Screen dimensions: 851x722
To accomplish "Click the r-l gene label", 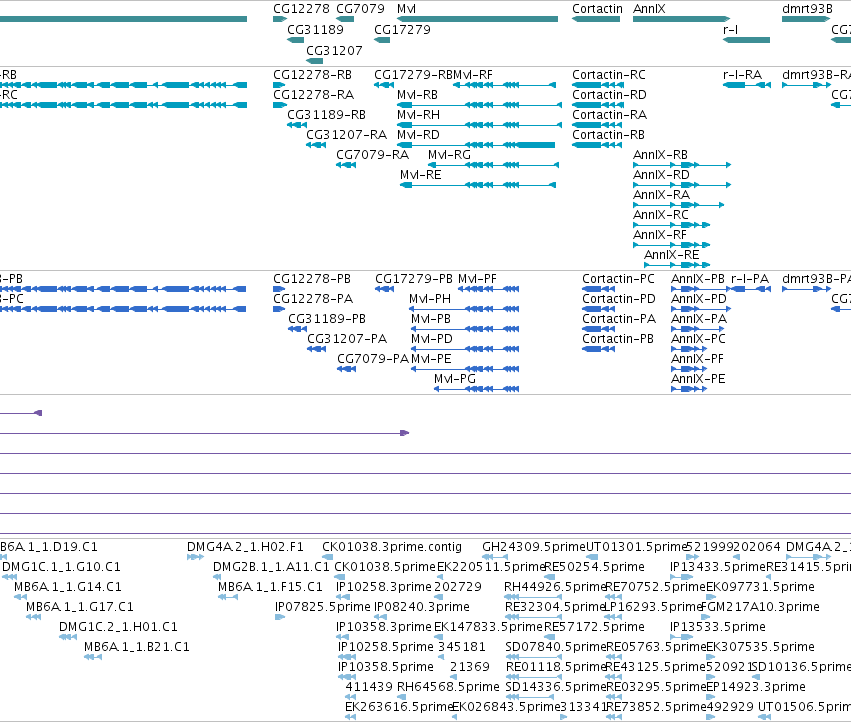I will pos(731,30).
